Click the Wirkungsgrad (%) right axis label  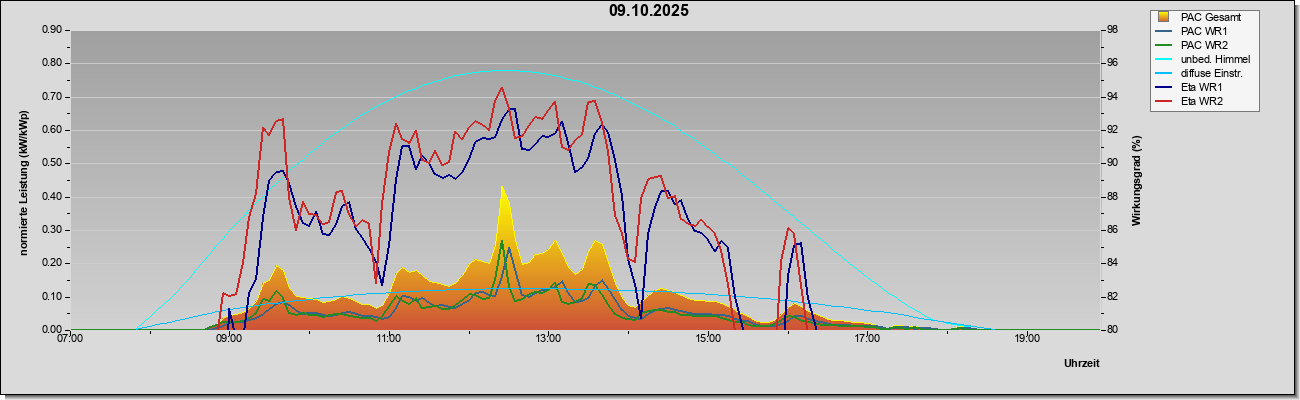pos(1137,181)
